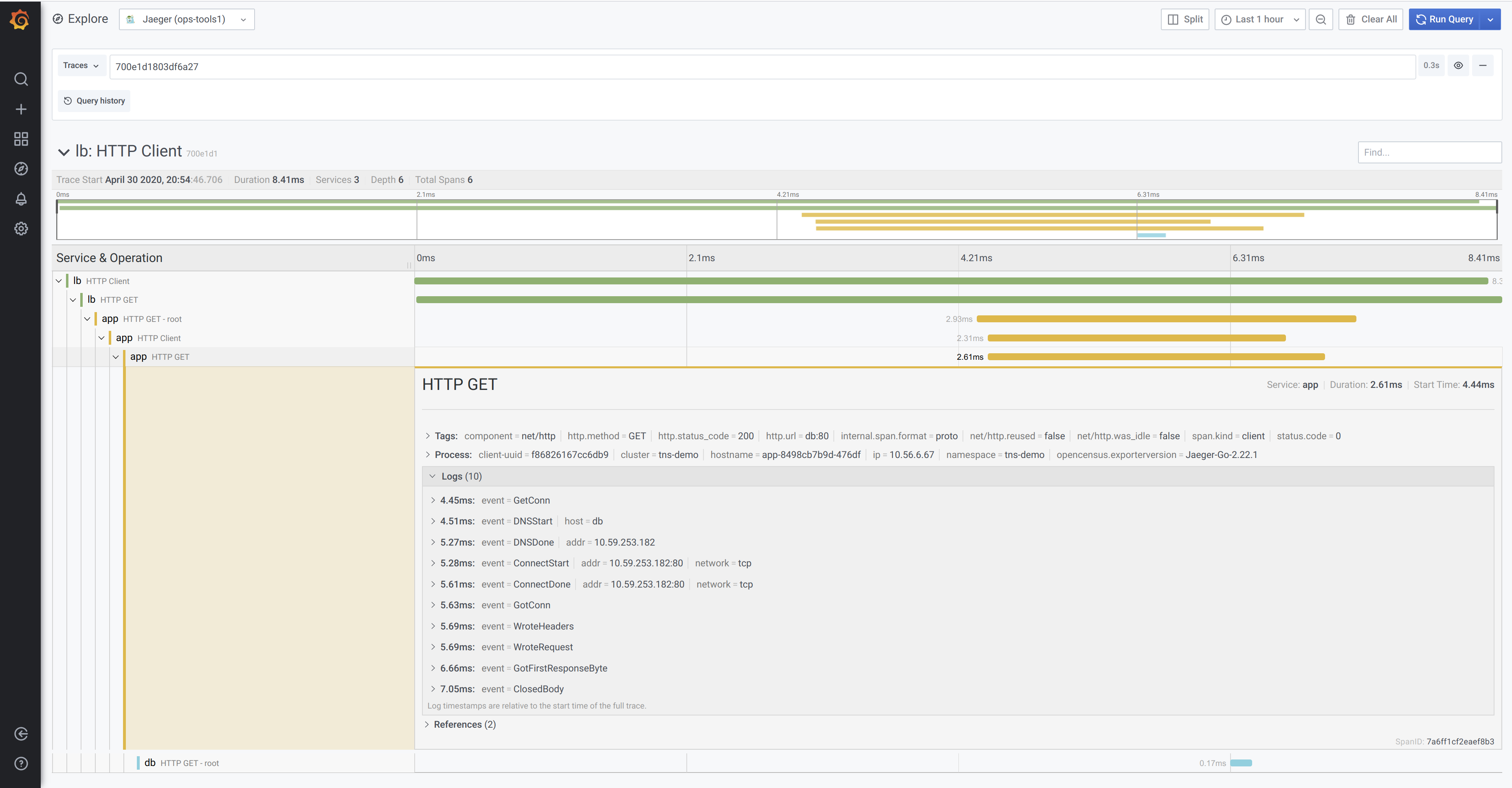Image resolution: width=1512 pixels, height=788 pixels.
Task: Click the help question mark icon
Action: tap(21, 763)
